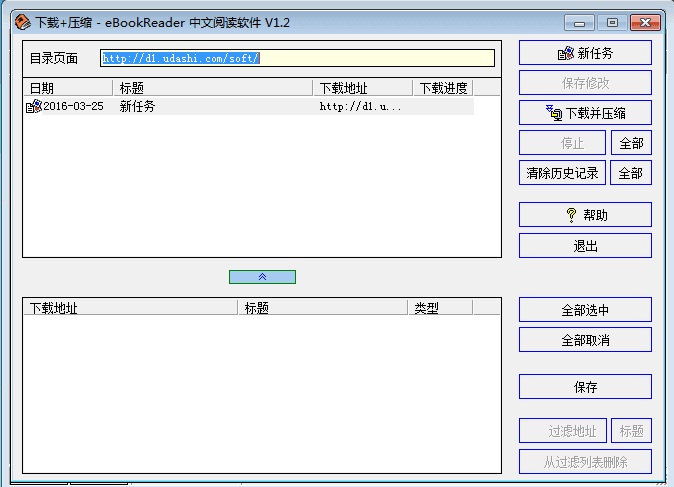Select the 2016-03-25 date cell
This screenshot has width=674, height=487.
(74, 106)
